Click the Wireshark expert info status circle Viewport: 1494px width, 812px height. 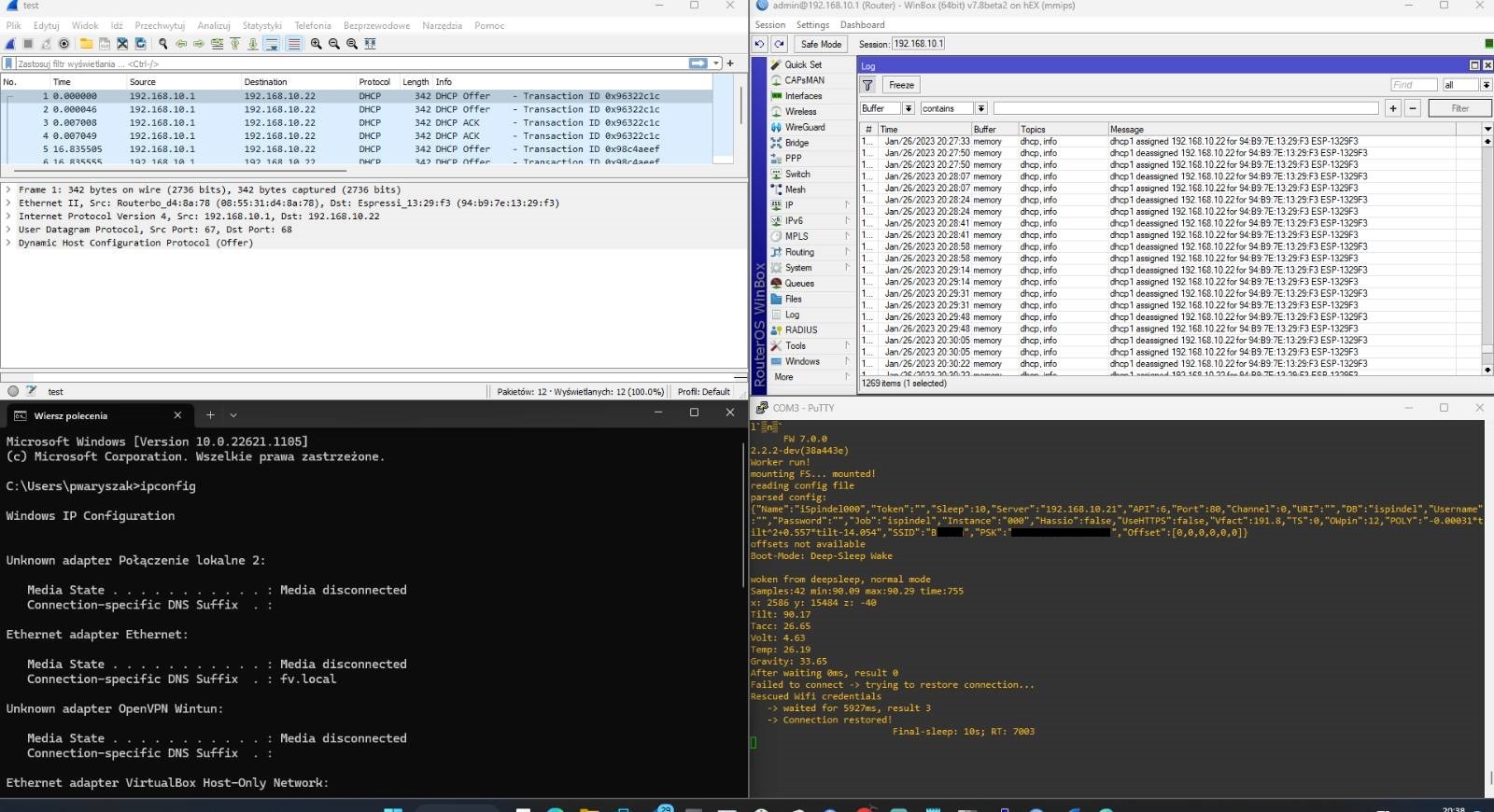click(x=13, y=392)
